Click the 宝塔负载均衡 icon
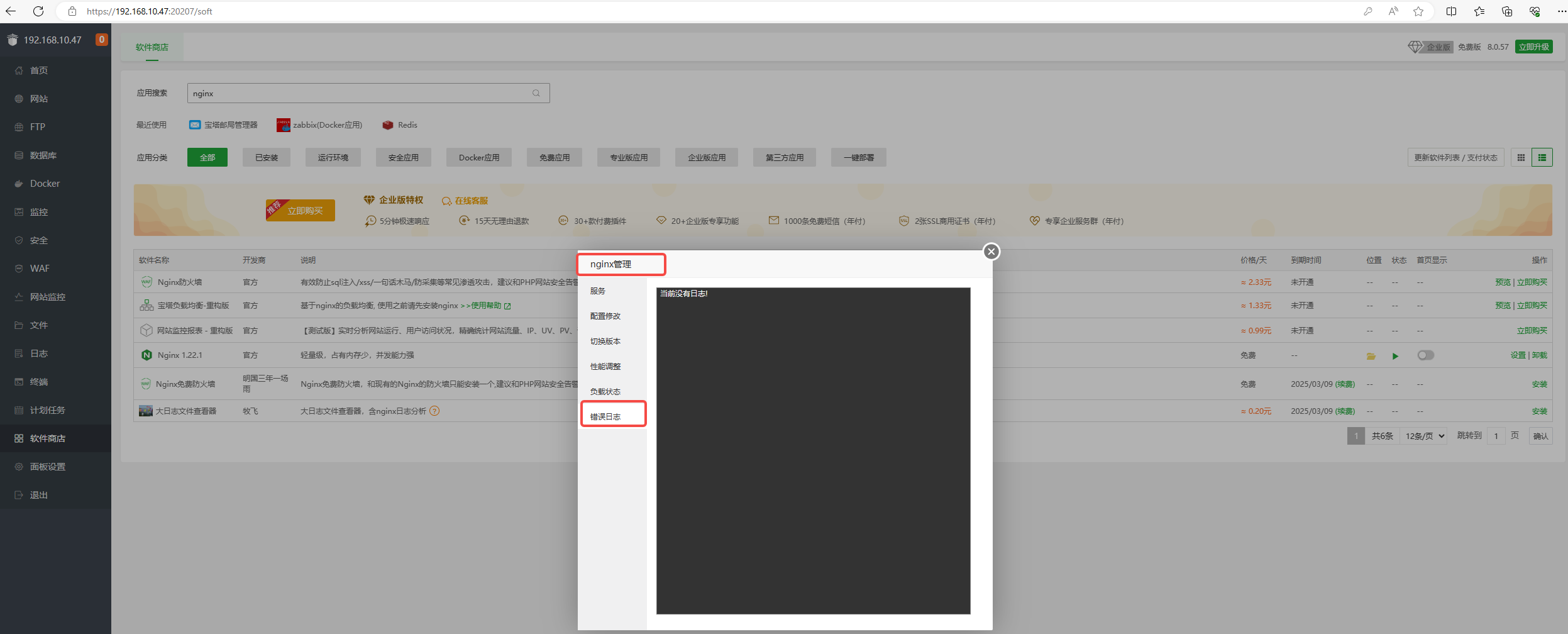This screenshot has width=1568, height=634. pos(146,306)
